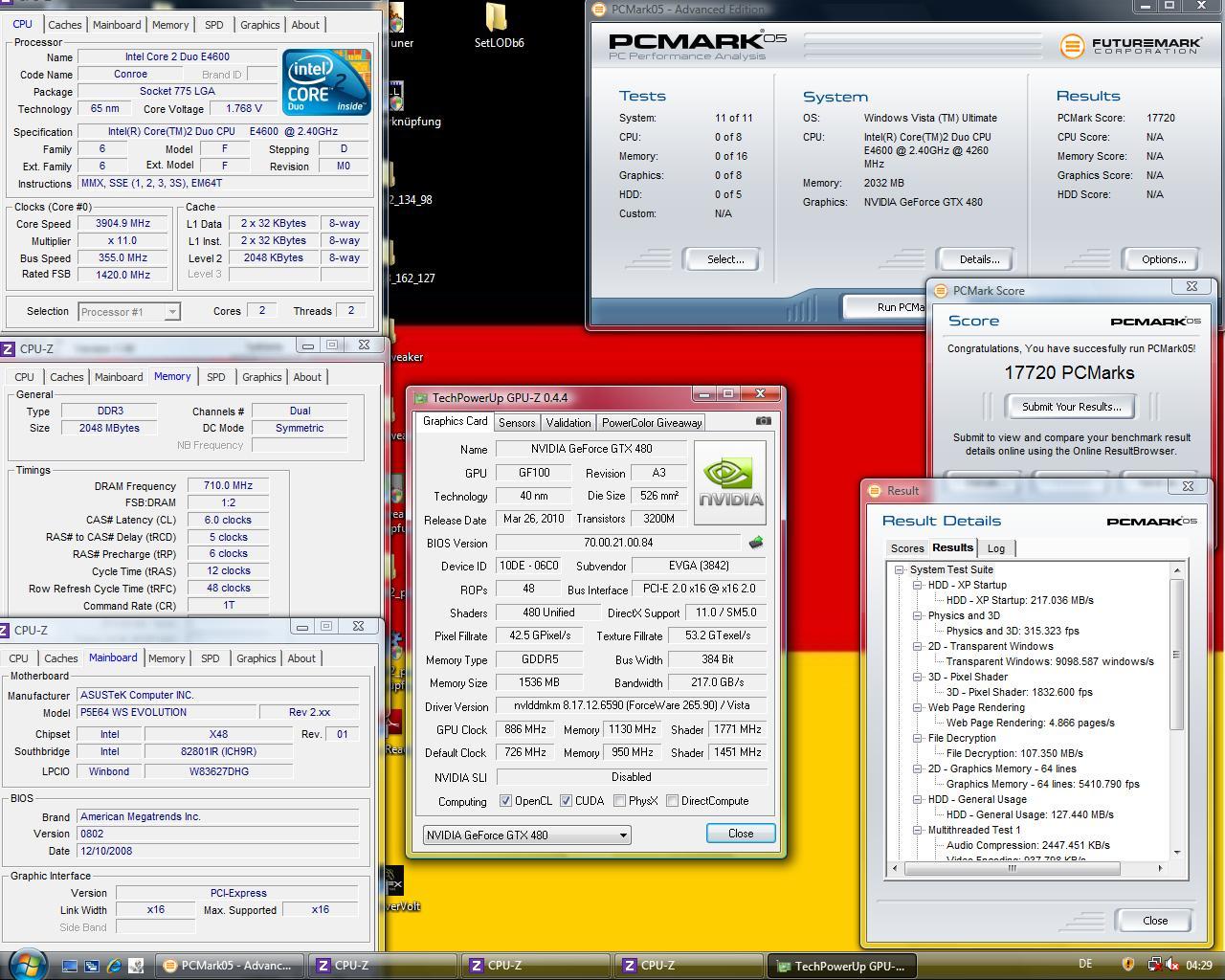Click the CPU-Z Memory window title icon

[x=8, y=349]
